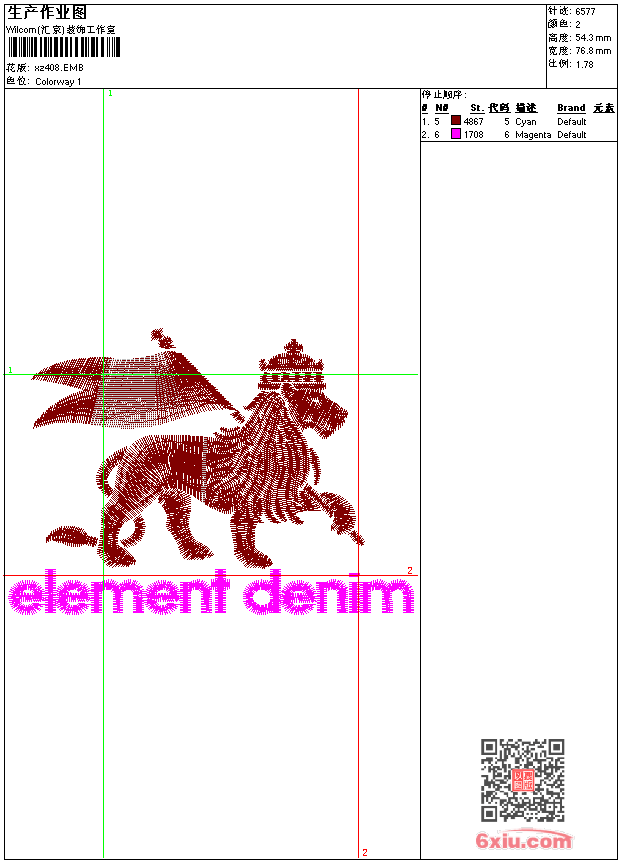Click the width value 76.8 mm
This screenshot has width=620, height=860.
pyautogui.click(x=593, y=51)
